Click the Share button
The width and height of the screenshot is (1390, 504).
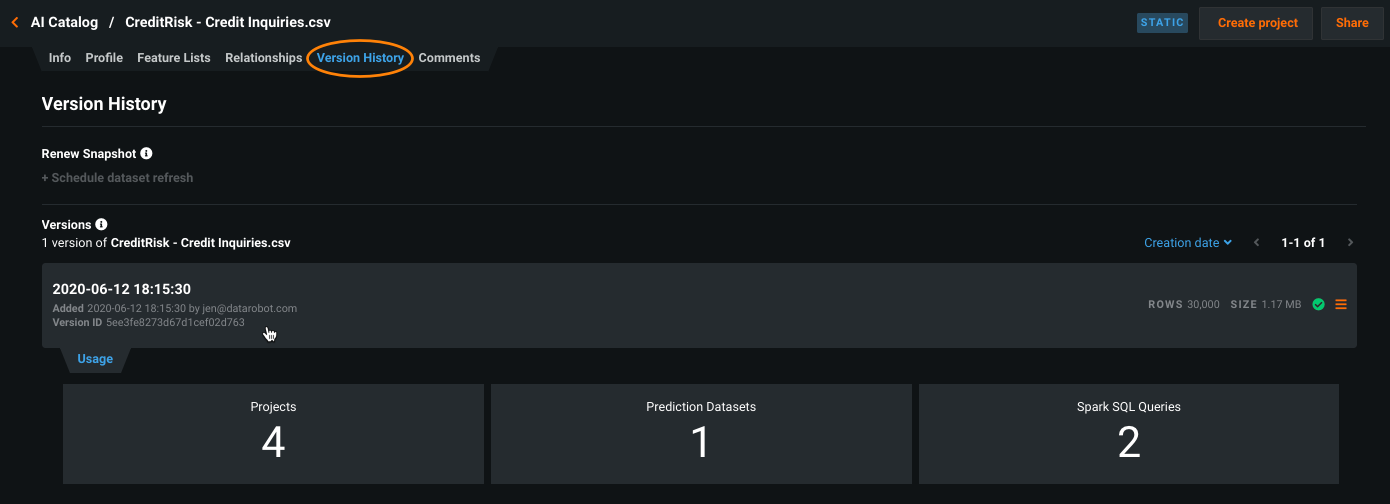tap(1352, 23)
